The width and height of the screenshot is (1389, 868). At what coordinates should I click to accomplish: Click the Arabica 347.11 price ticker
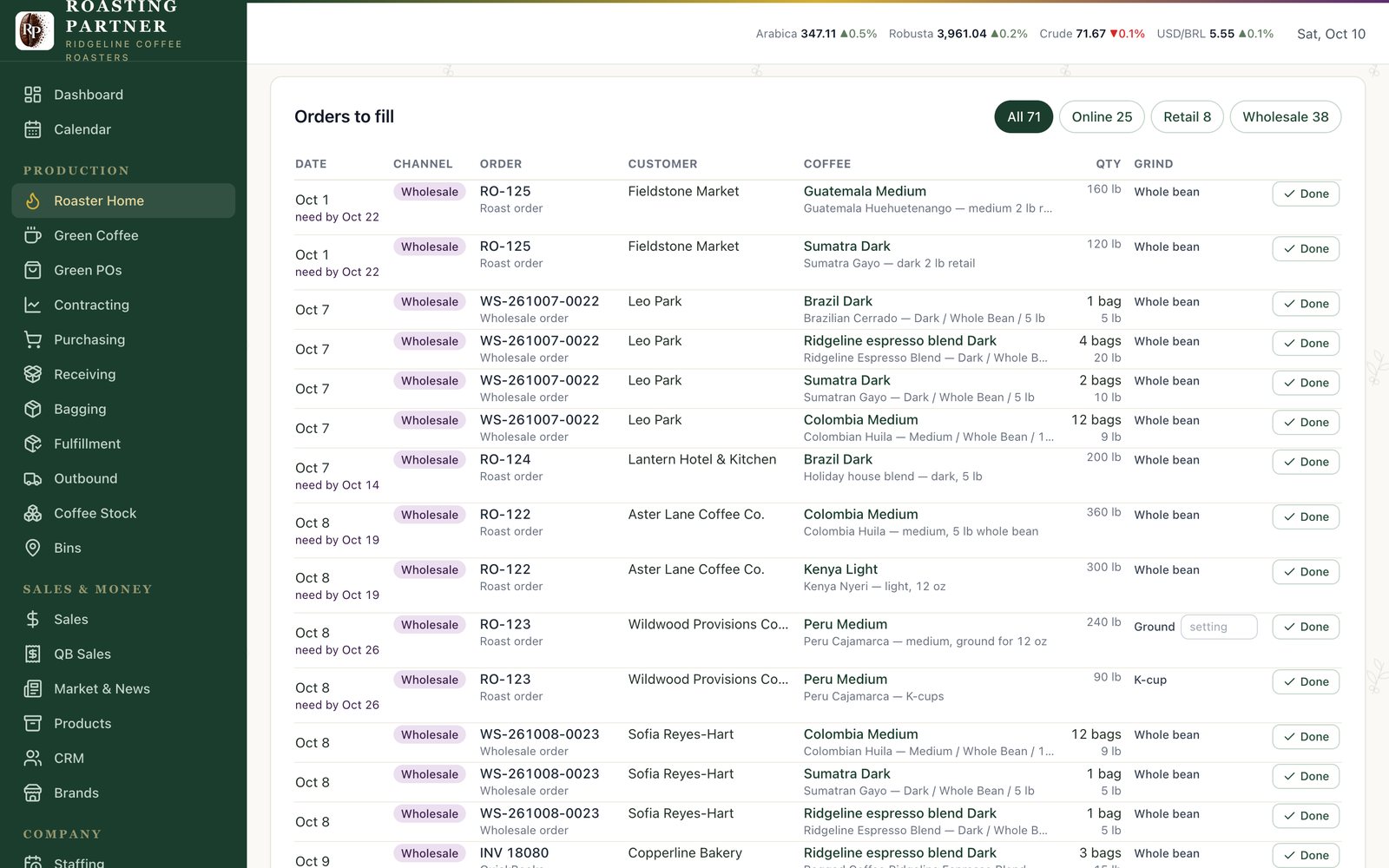[x=816, y=34]
